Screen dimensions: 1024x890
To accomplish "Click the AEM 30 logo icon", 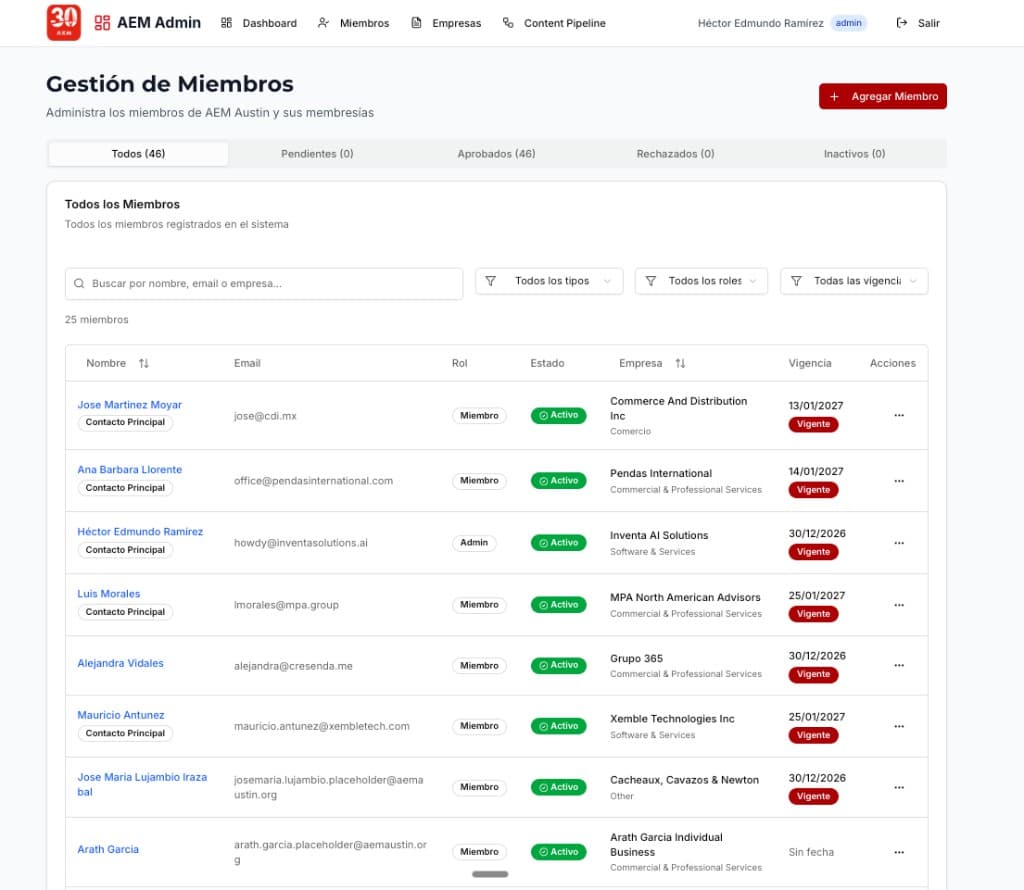I will click(x=64, y=22).
